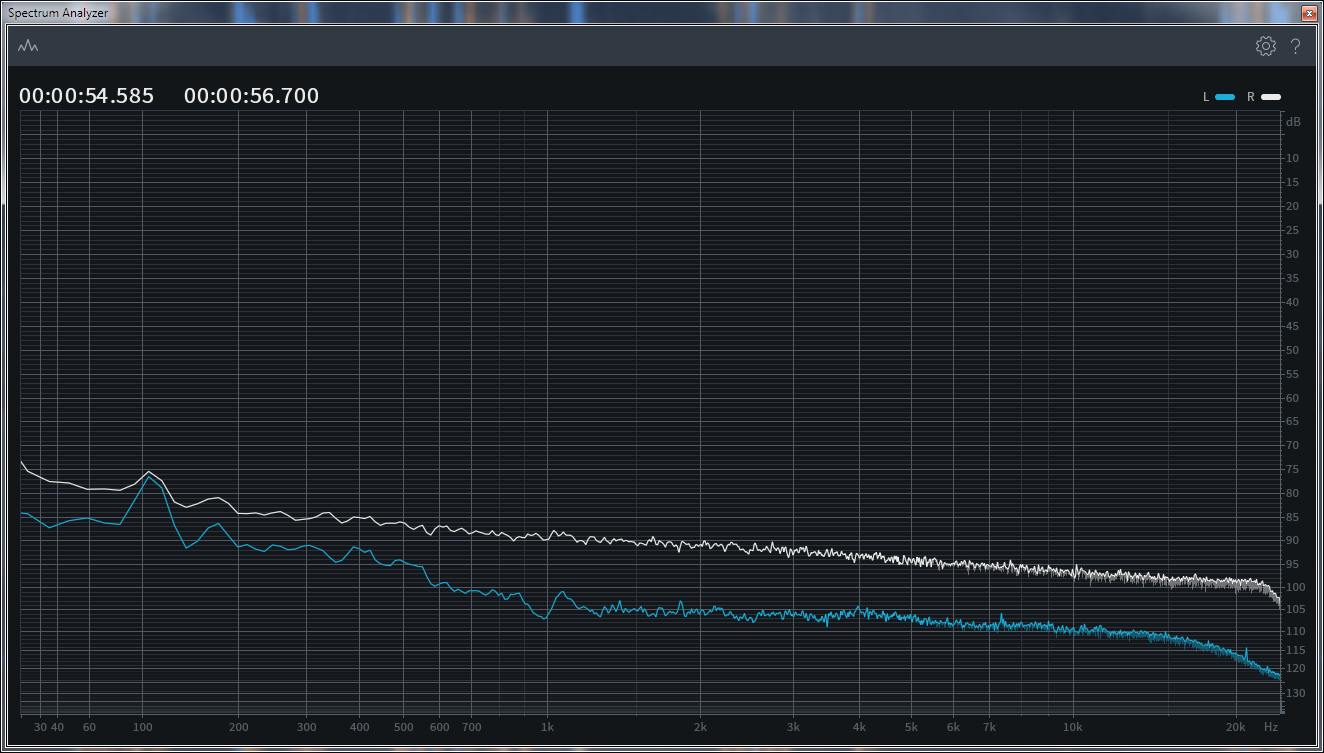The image size is (1324, 753).
Task: Click the 70 dB level axis label
Action: [1293, 445]
